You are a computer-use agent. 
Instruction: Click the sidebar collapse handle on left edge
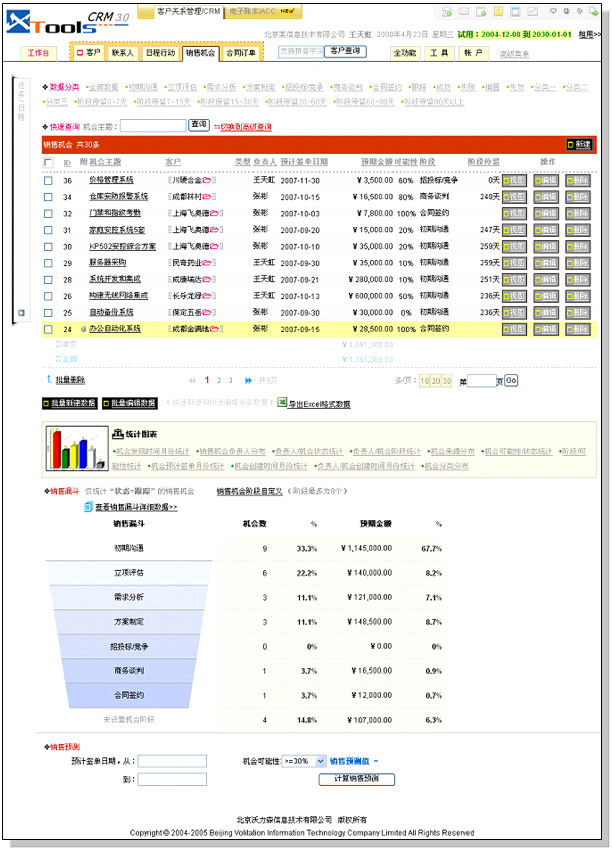coord(20,313)
